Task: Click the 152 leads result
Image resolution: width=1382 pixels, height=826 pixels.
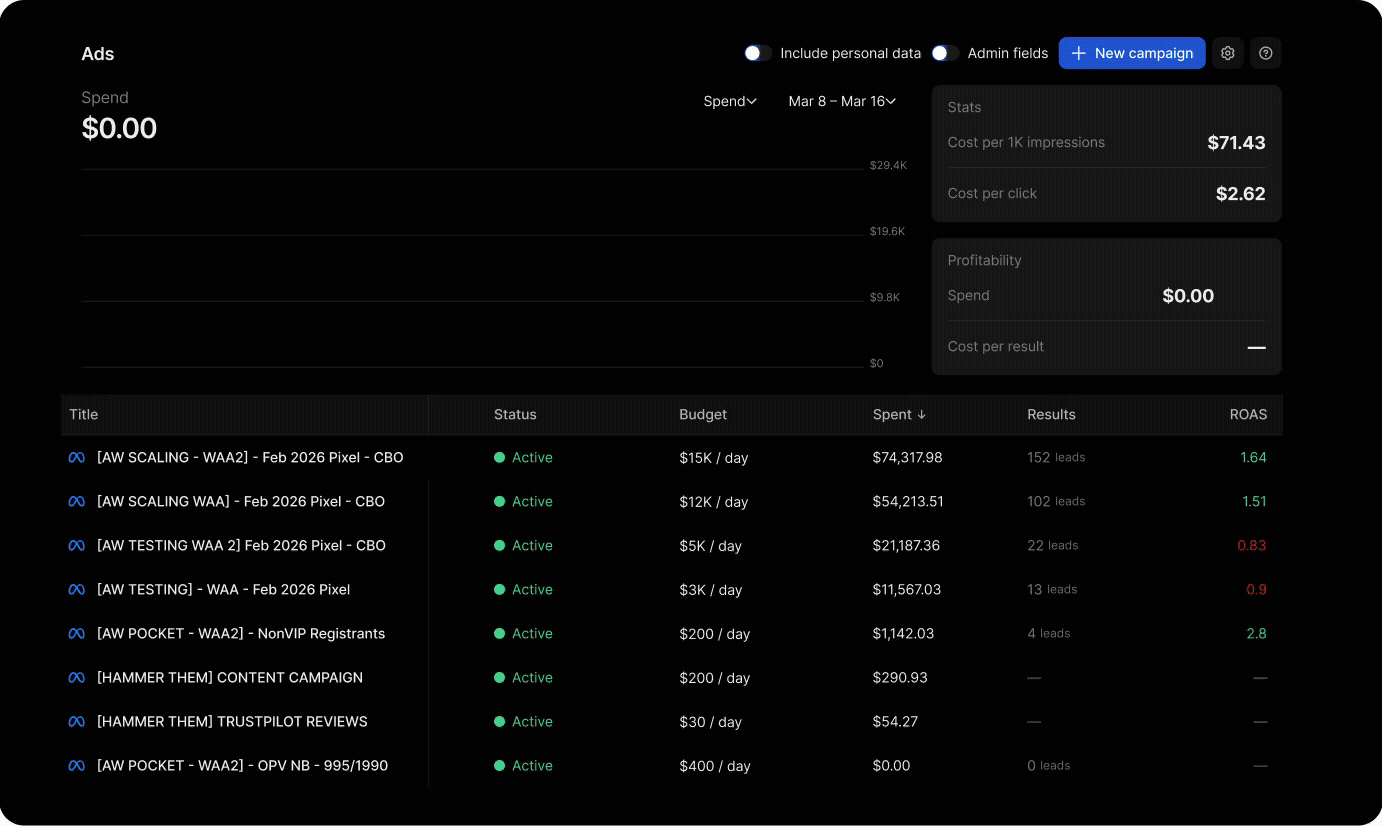Action: click(1056, 457)
